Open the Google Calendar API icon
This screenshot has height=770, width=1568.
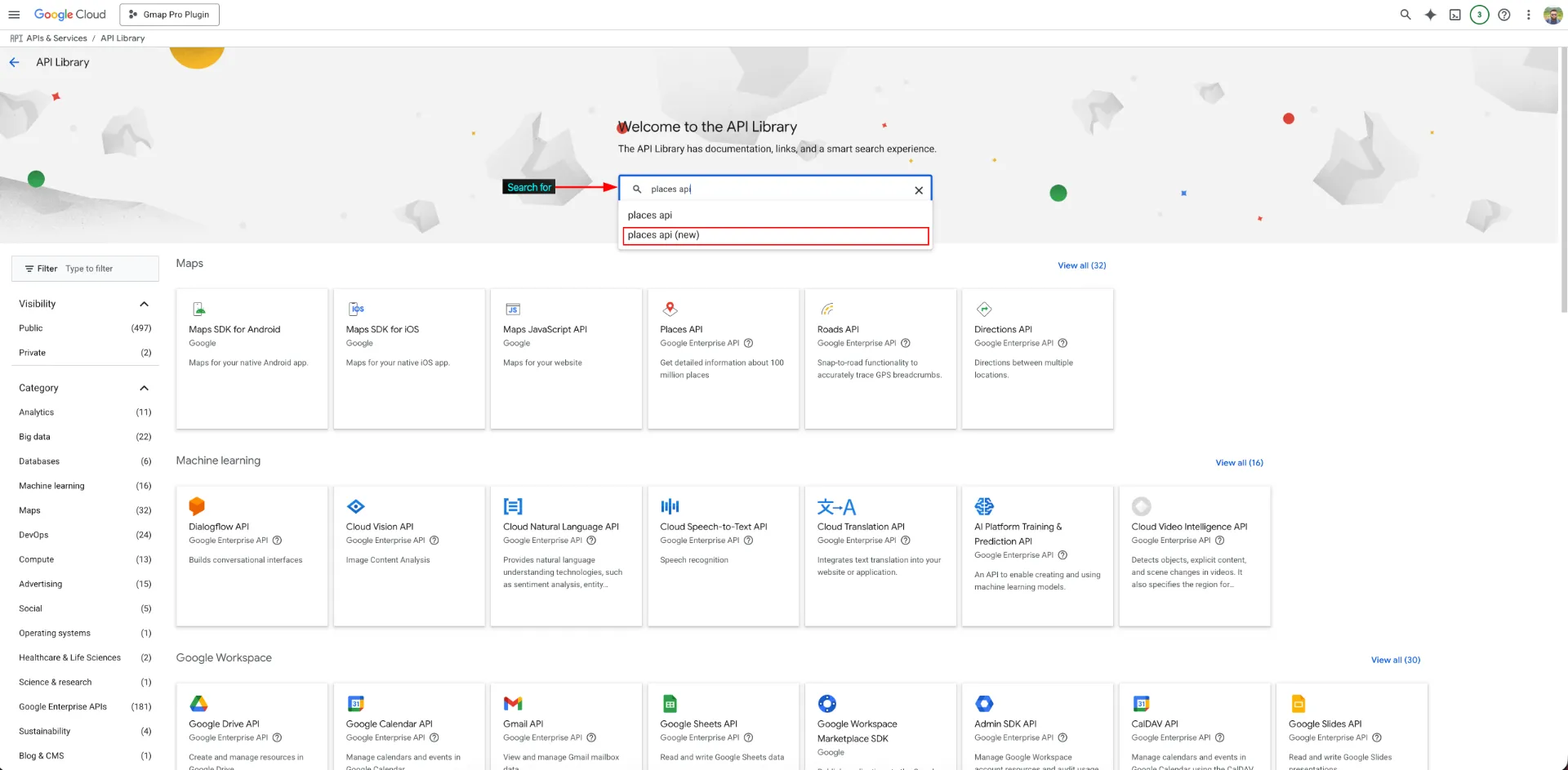click(356, 703)
